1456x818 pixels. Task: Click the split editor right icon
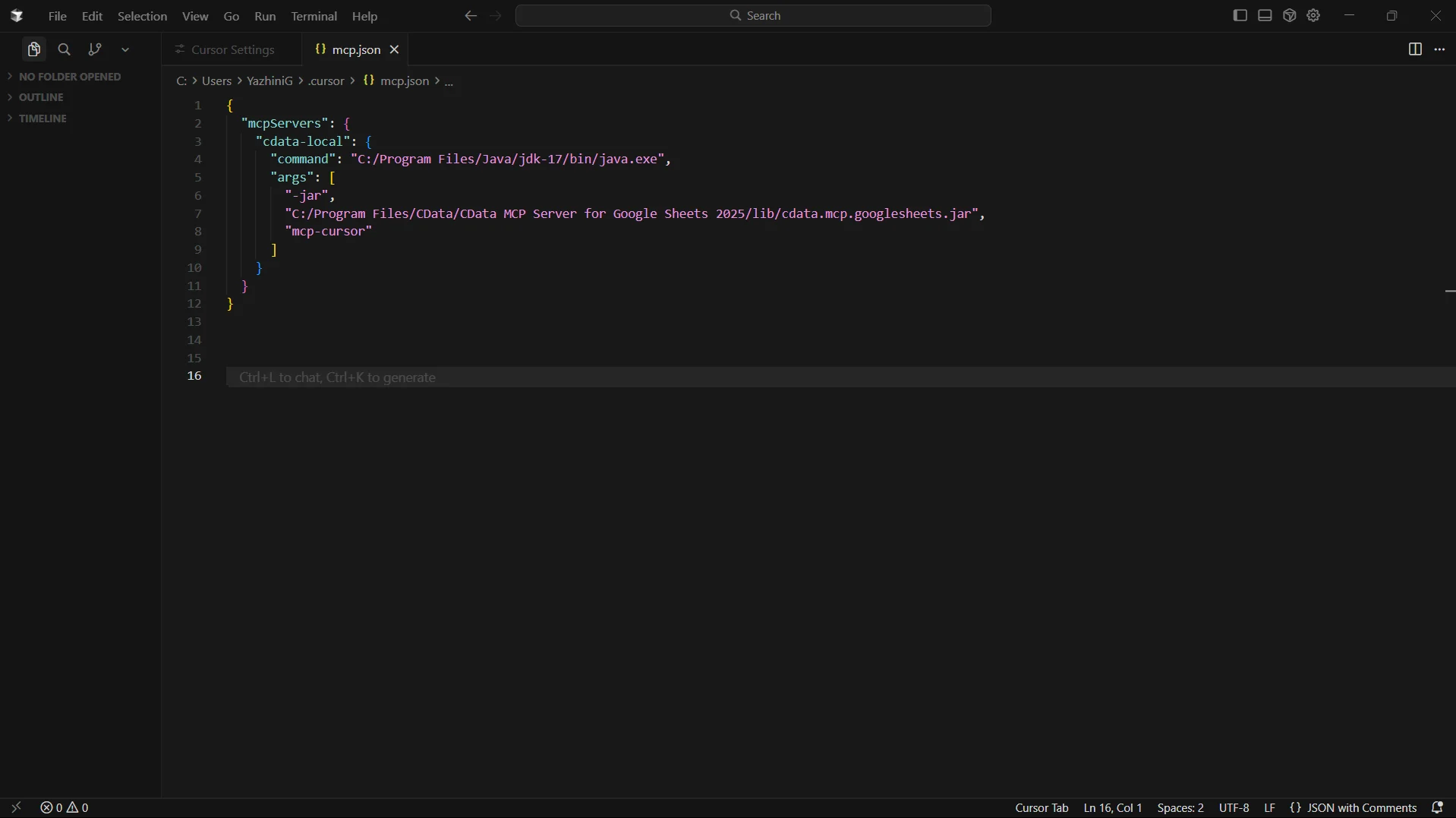(x=1414, y=49)
